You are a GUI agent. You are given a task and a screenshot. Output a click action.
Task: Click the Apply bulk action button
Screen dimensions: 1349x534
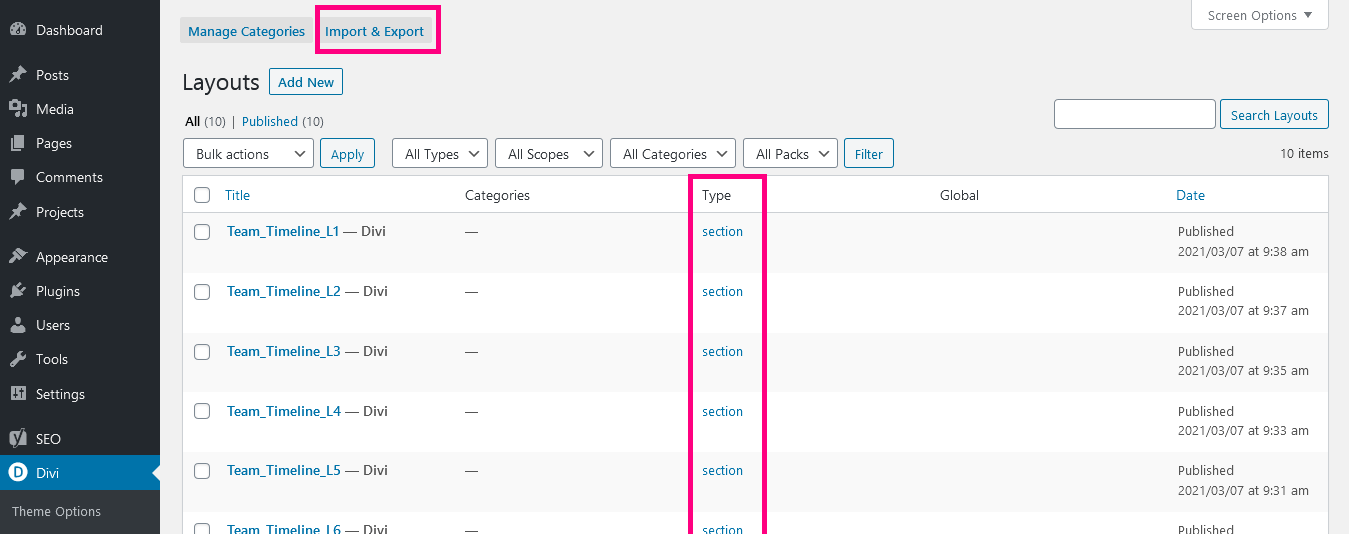(x=347, y=154)
